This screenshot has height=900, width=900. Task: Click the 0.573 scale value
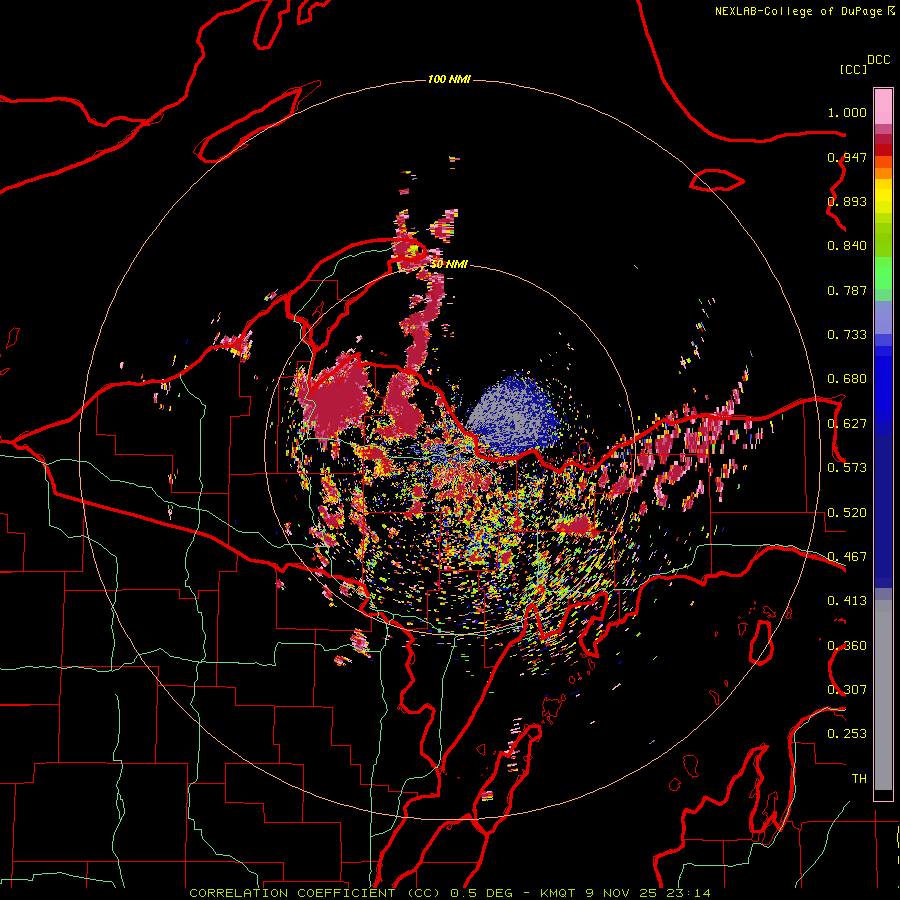(847, 468)
